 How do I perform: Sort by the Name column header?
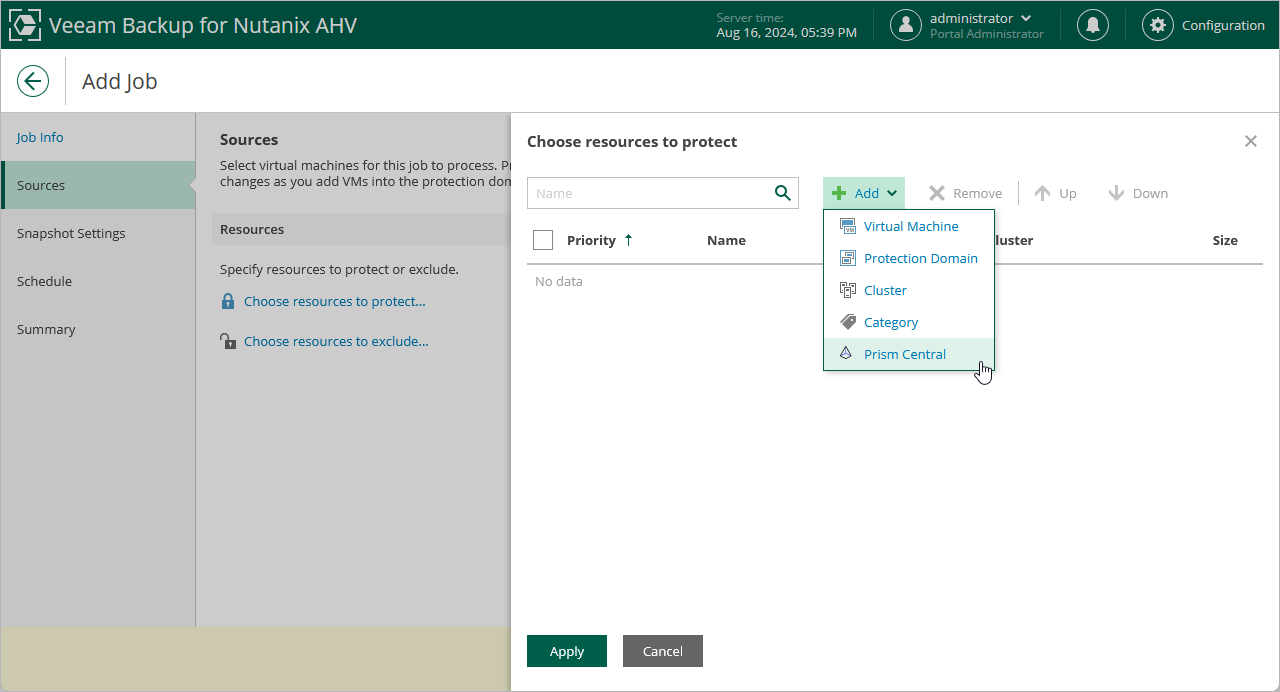pyautogui.click(x=726, y=240)
